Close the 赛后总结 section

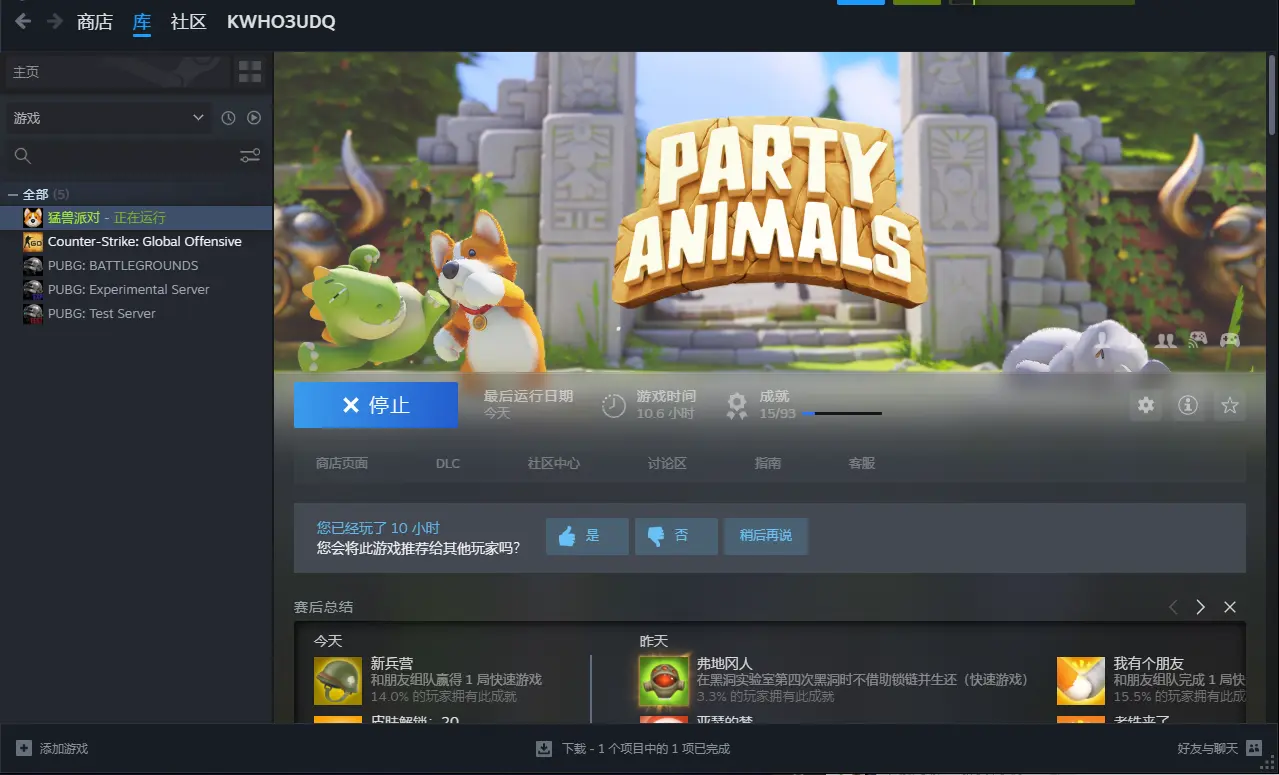click(1230, 607)
